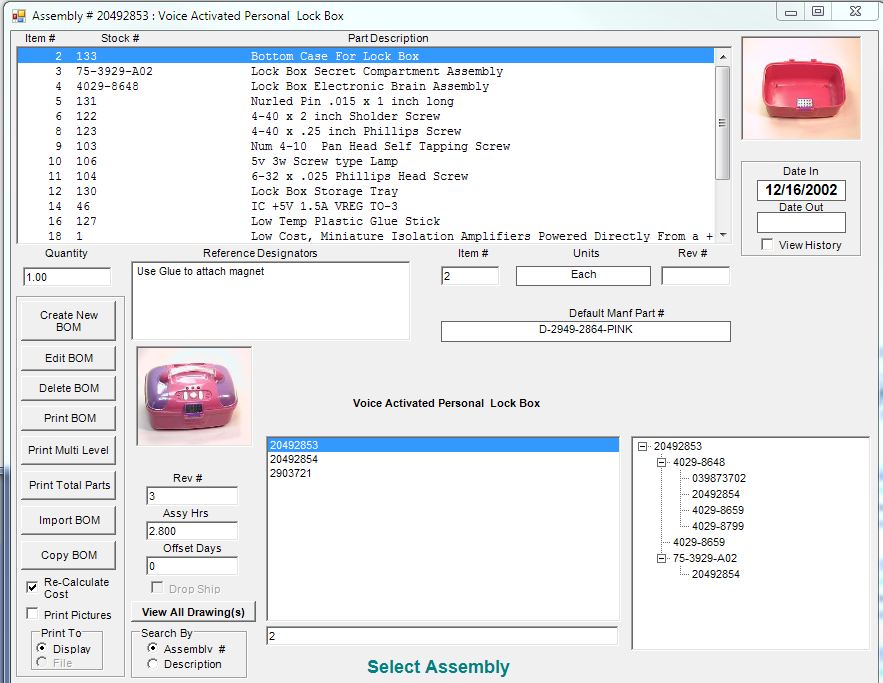The height and width of the screenshot is (683, 883).
Task: Select assembly 2903721 in the assembly list
Action: [443, 473]
